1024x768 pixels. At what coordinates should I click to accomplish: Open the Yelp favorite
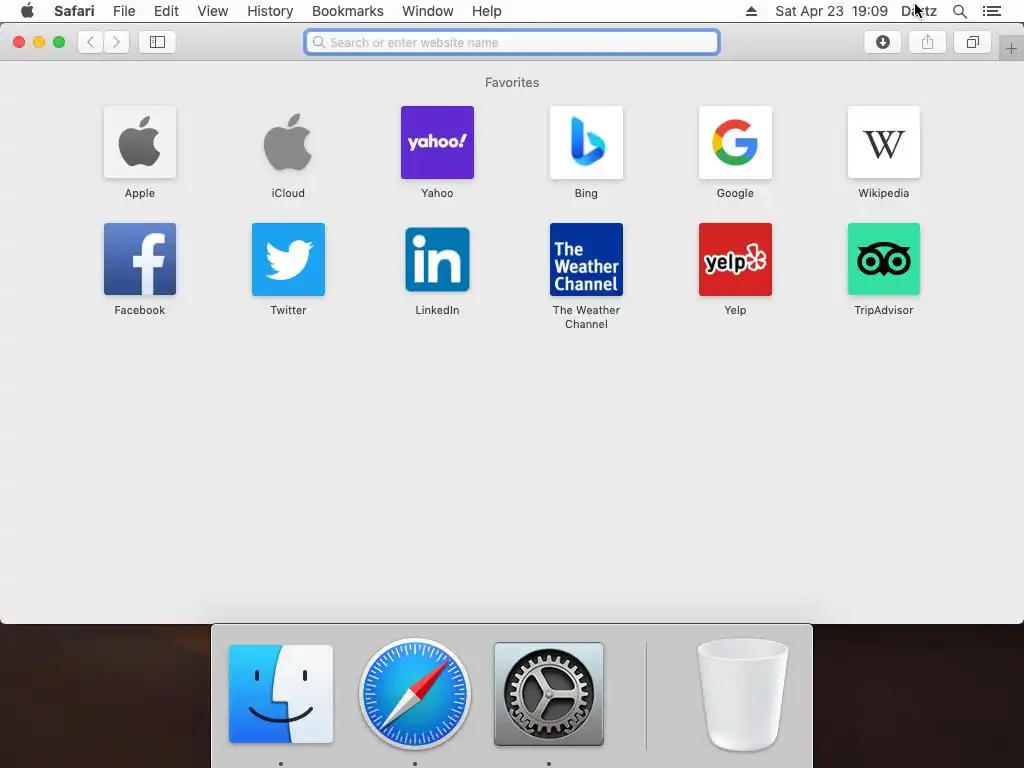(x=735, y=259)
